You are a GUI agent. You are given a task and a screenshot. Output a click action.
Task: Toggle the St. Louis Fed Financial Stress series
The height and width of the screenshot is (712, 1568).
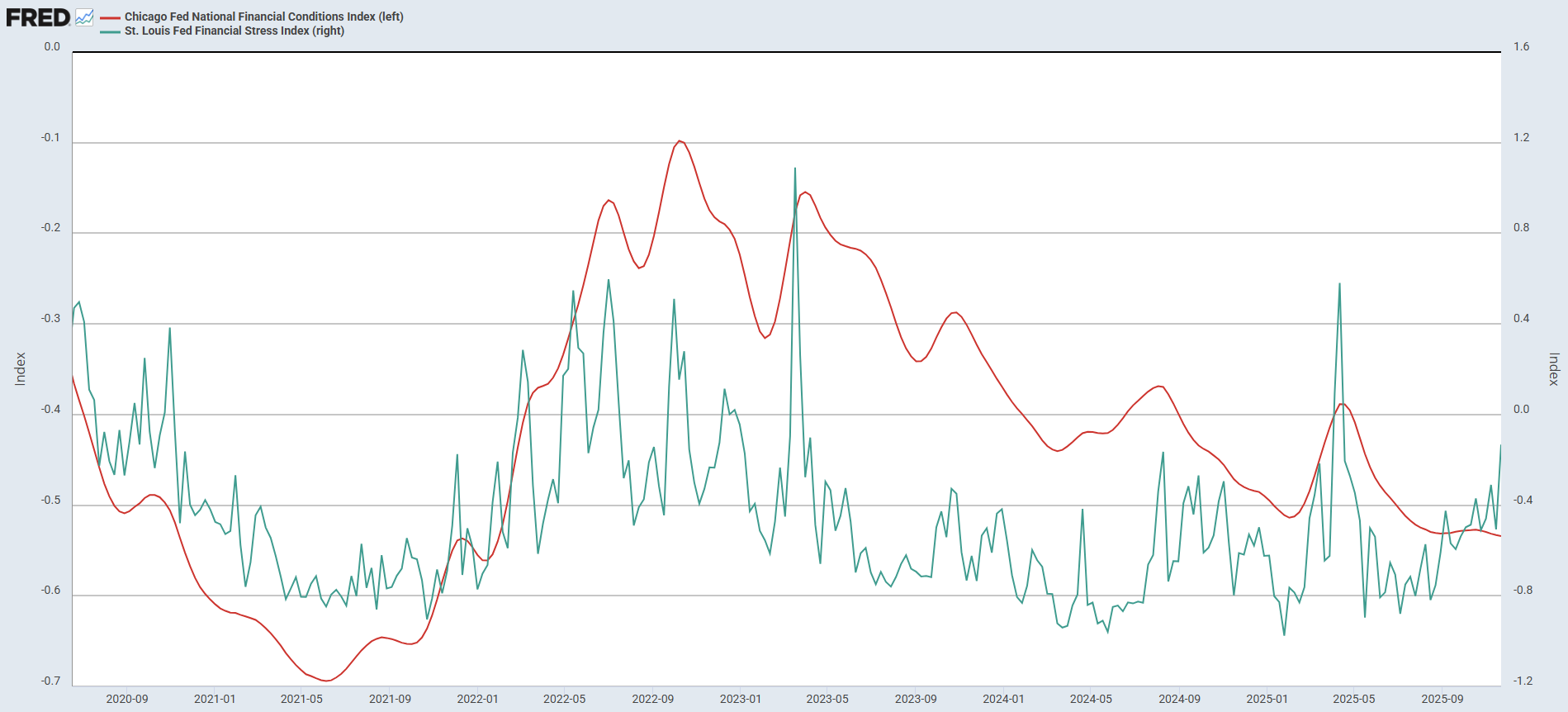[234, 31]
